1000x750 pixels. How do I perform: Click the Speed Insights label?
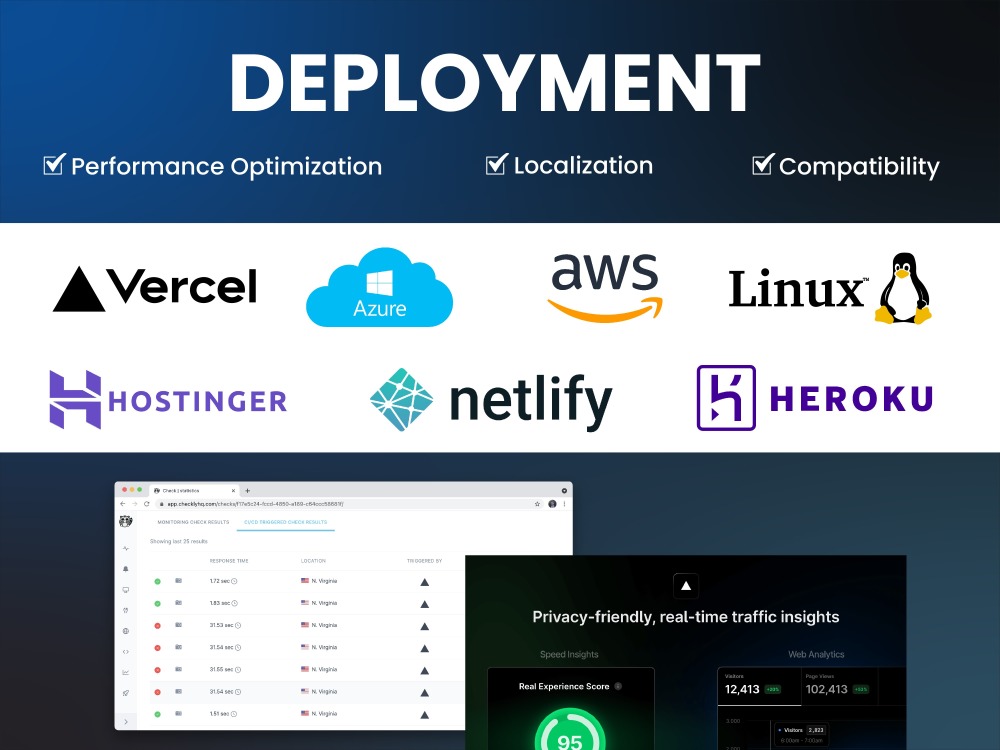point(569,654)
